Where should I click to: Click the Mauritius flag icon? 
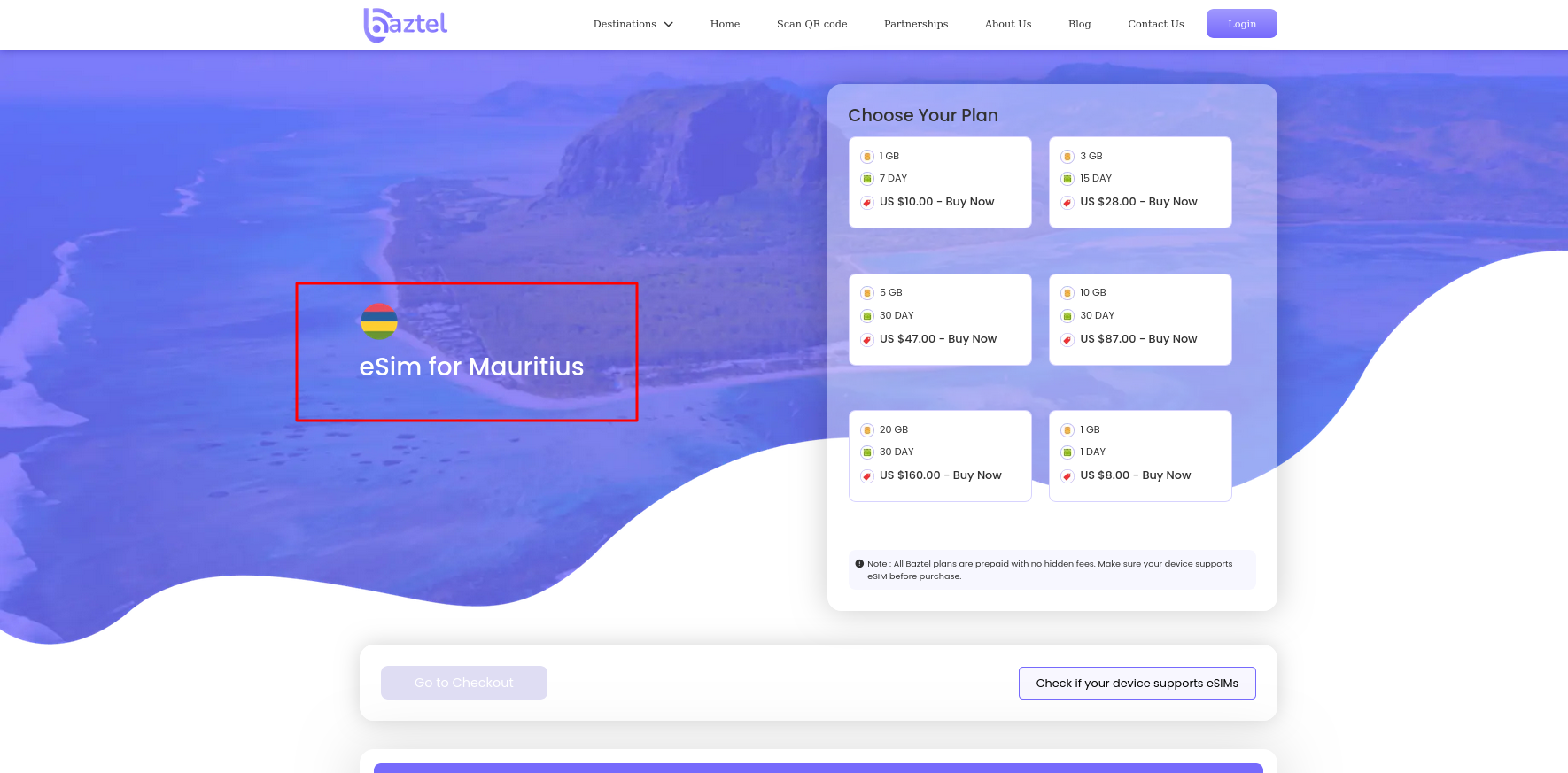coord(379,321)
